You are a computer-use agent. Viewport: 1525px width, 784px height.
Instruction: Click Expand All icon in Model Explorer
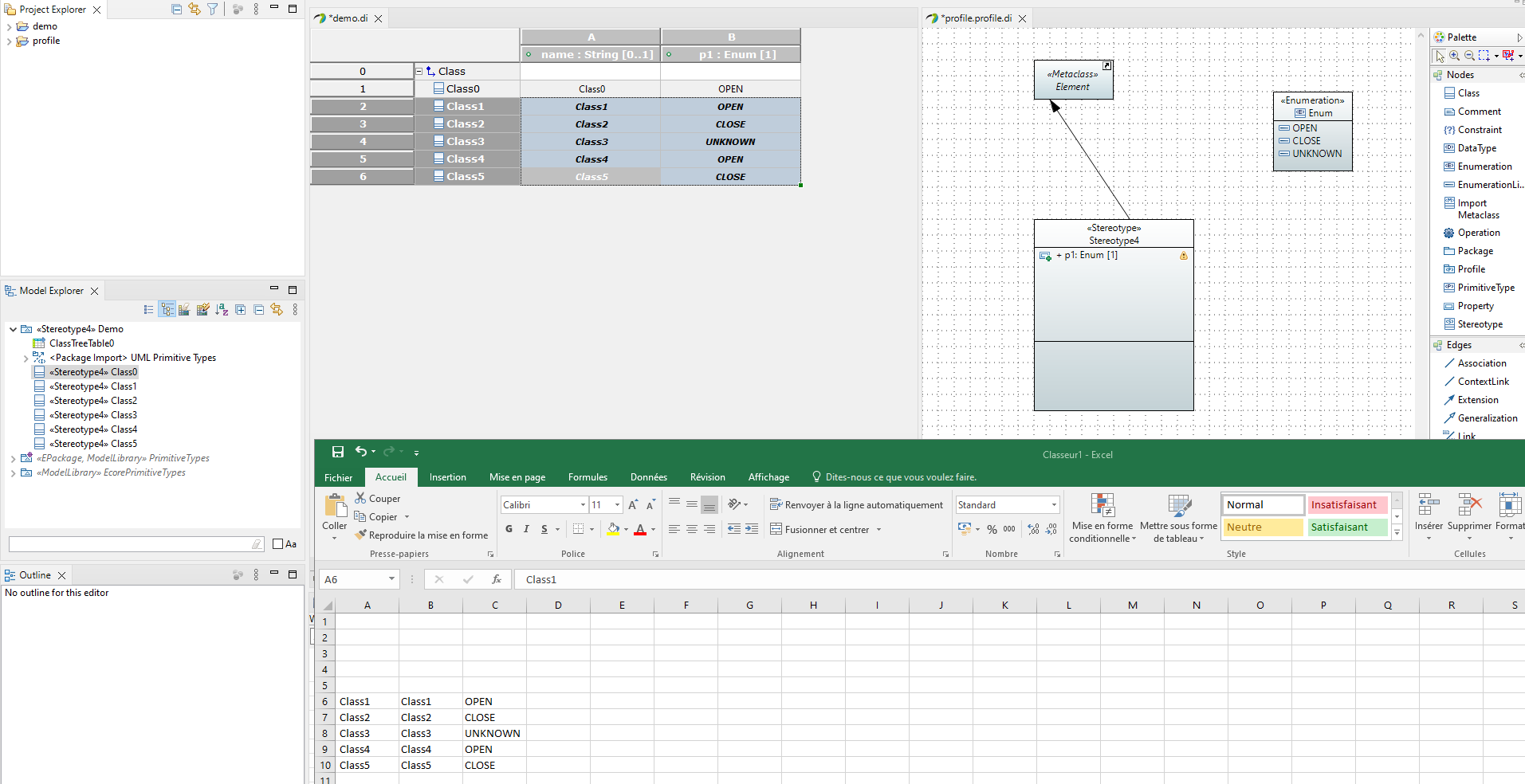240,309
